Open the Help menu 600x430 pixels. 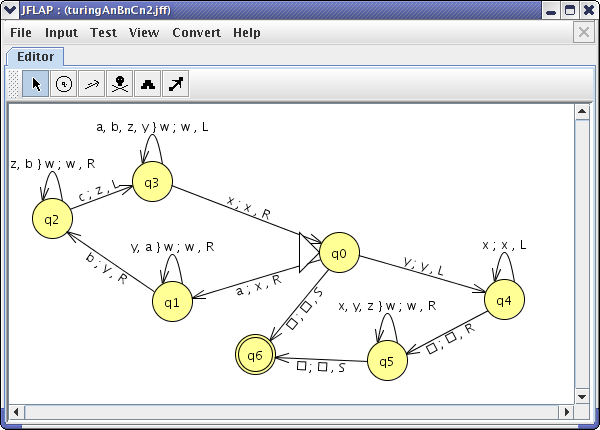247,33
